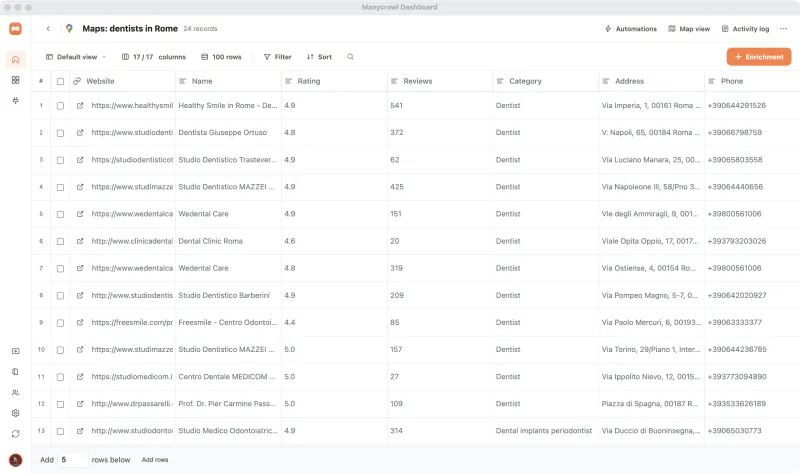The height and width of the screenshot is (473, 800).
Task: Check the row 8 Studio Dentistico Barberini checkbox
Action: [x=60, y=295]
